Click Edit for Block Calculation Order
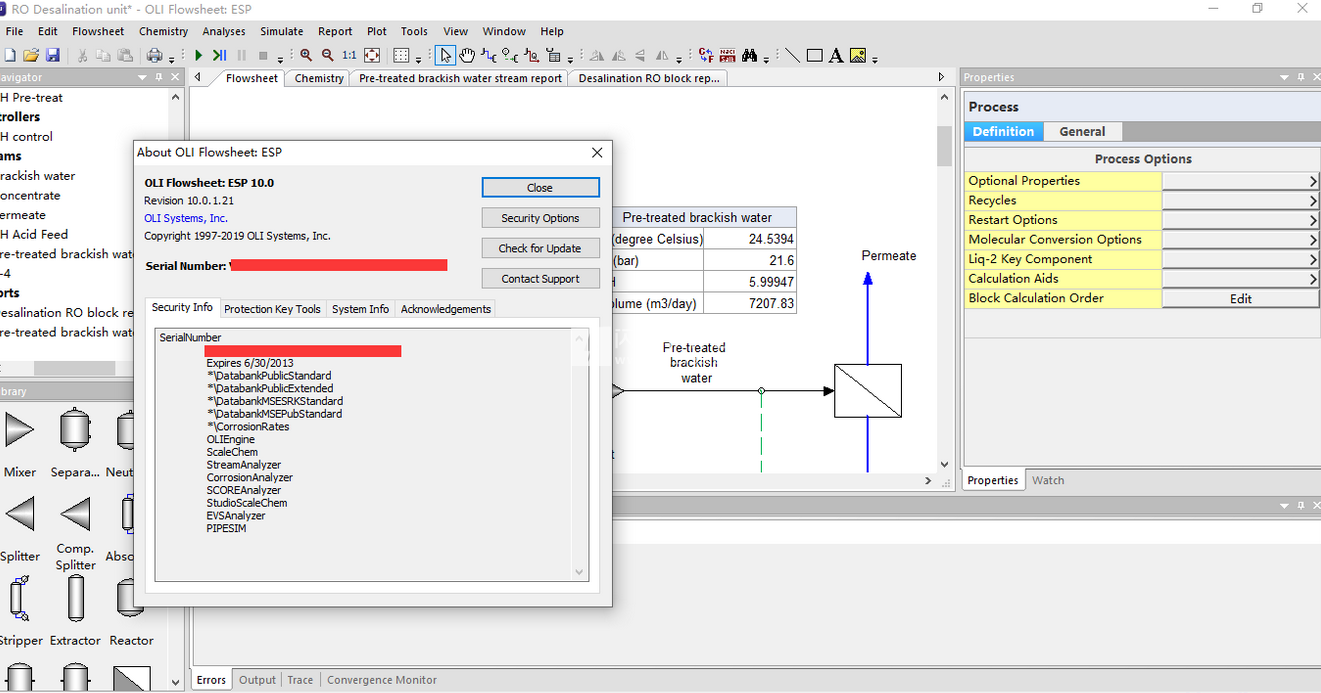The width and height of the screenshot is (1321, 693). click(1240, 298)
